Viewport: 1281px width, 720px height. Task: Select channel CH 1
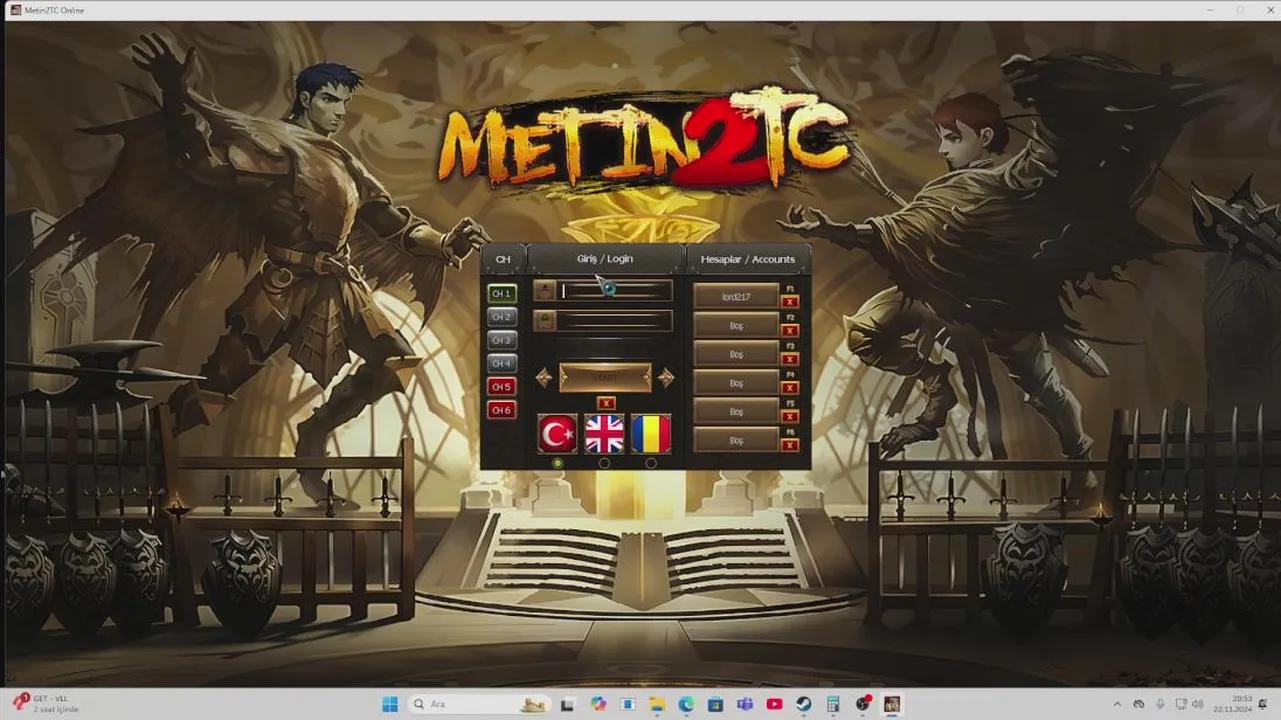pyautogui.click(x=502, y=294)
